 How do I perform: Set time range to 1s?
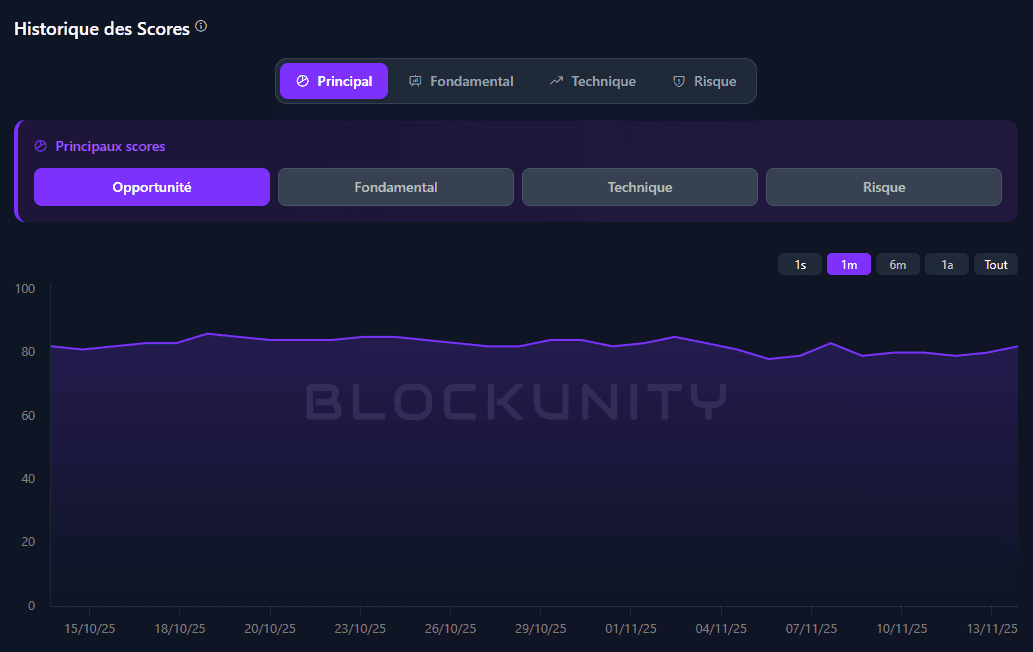(800, 264)
